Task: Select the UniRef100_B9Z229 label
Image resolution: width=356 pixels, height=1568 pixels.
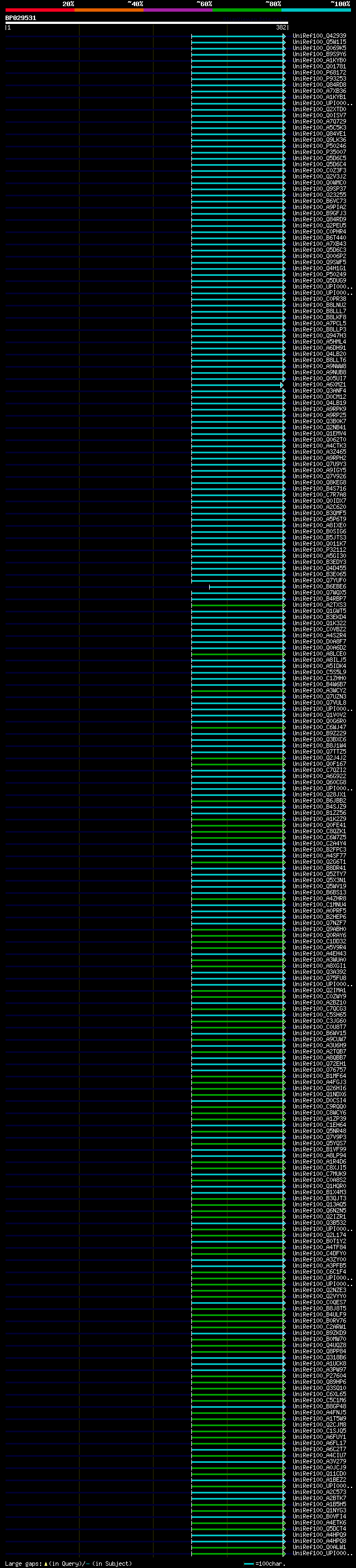Action: (319, 734)
